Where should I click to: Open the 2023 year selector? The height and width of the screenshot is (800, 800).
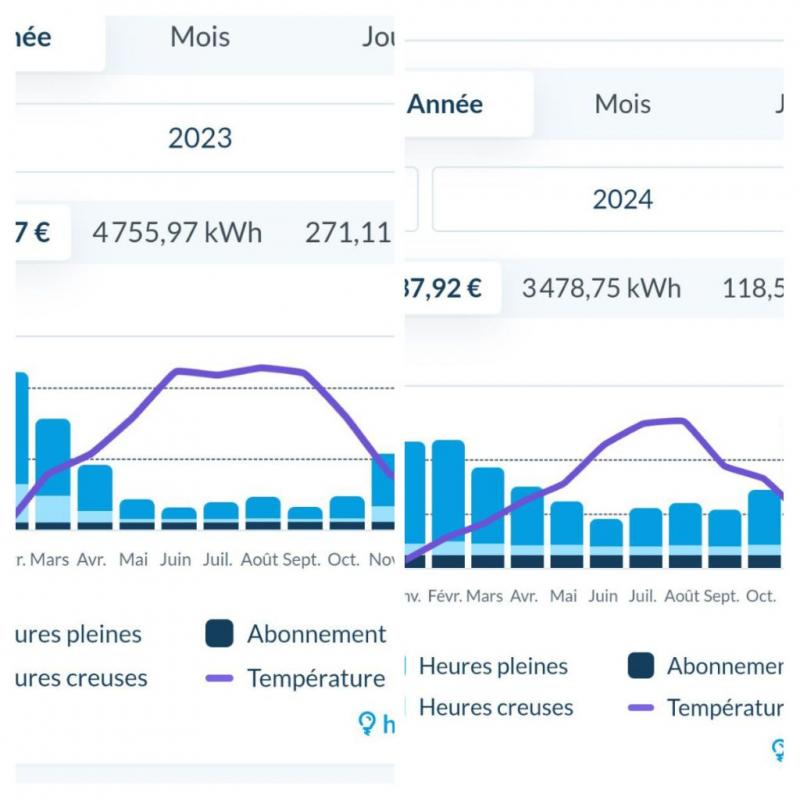click(x=200, y=138)
